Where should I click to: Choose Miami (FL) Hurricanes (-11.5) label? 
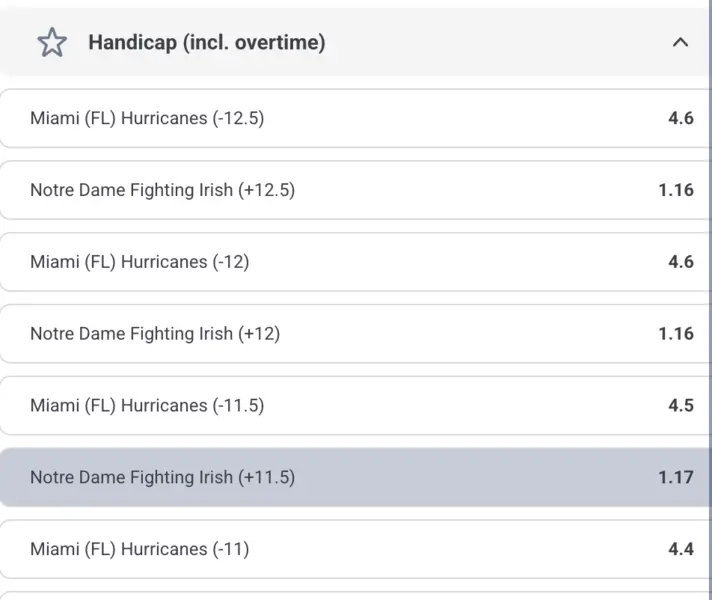click(147, 406)
